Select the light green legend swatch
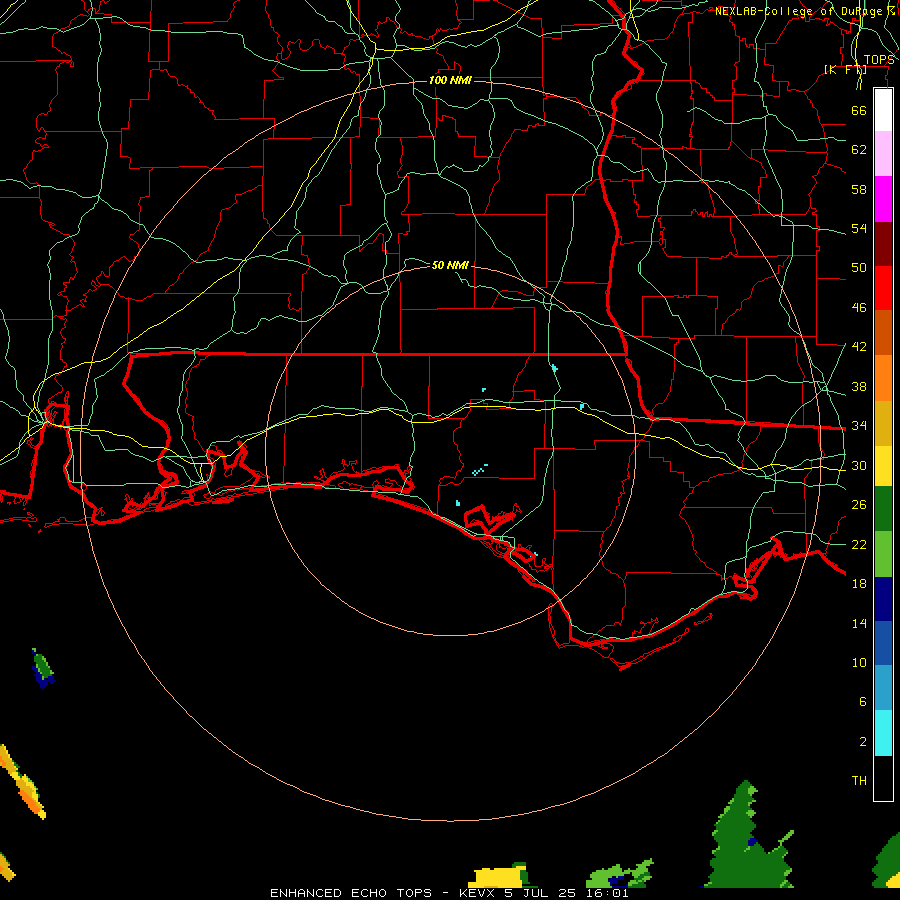The height and width of the screenshot is (900, 900). [x=883, y=554]
